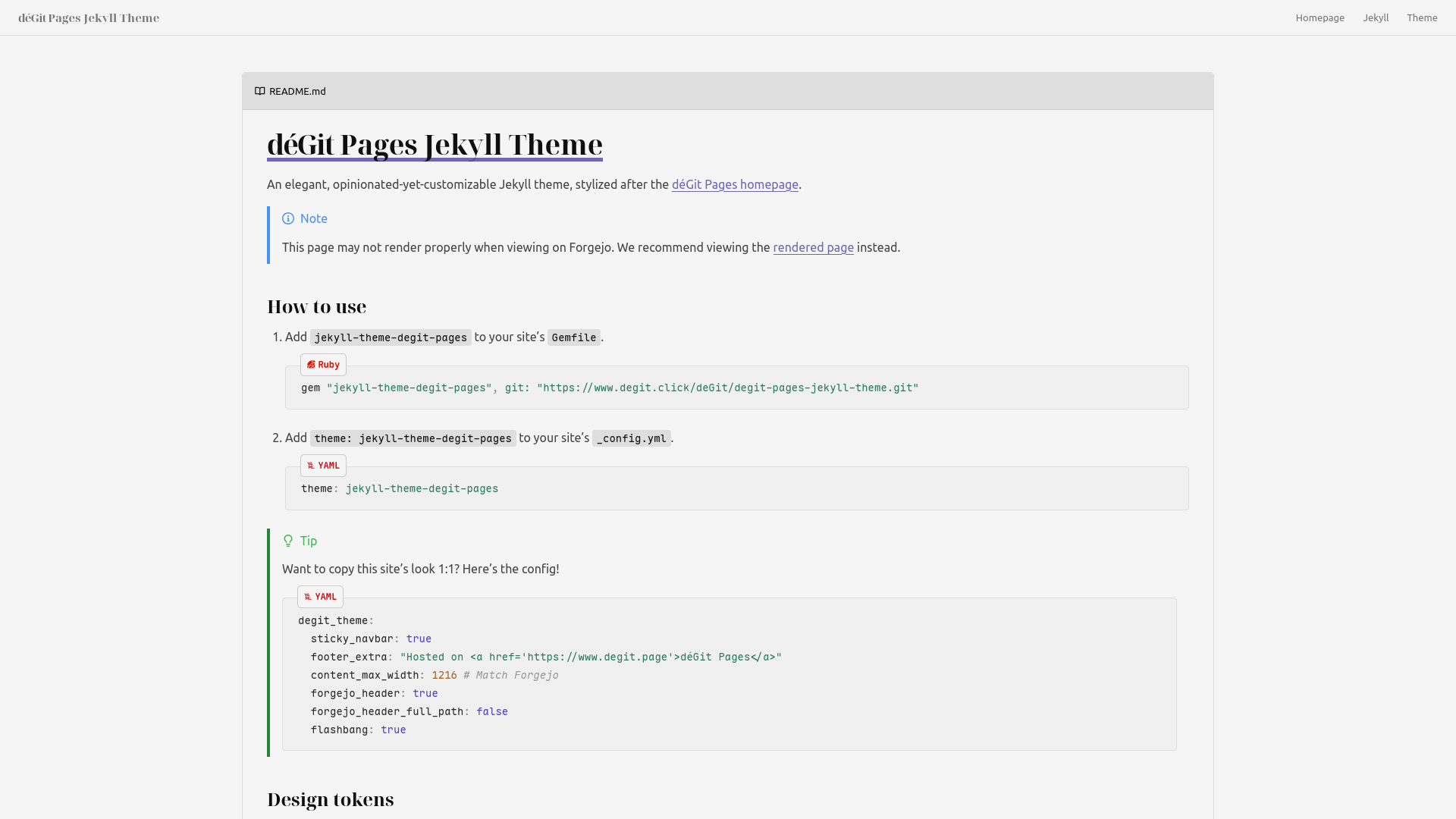
Task: Click the sticky_navbar: true line
Action: click(x=371, y=639)
